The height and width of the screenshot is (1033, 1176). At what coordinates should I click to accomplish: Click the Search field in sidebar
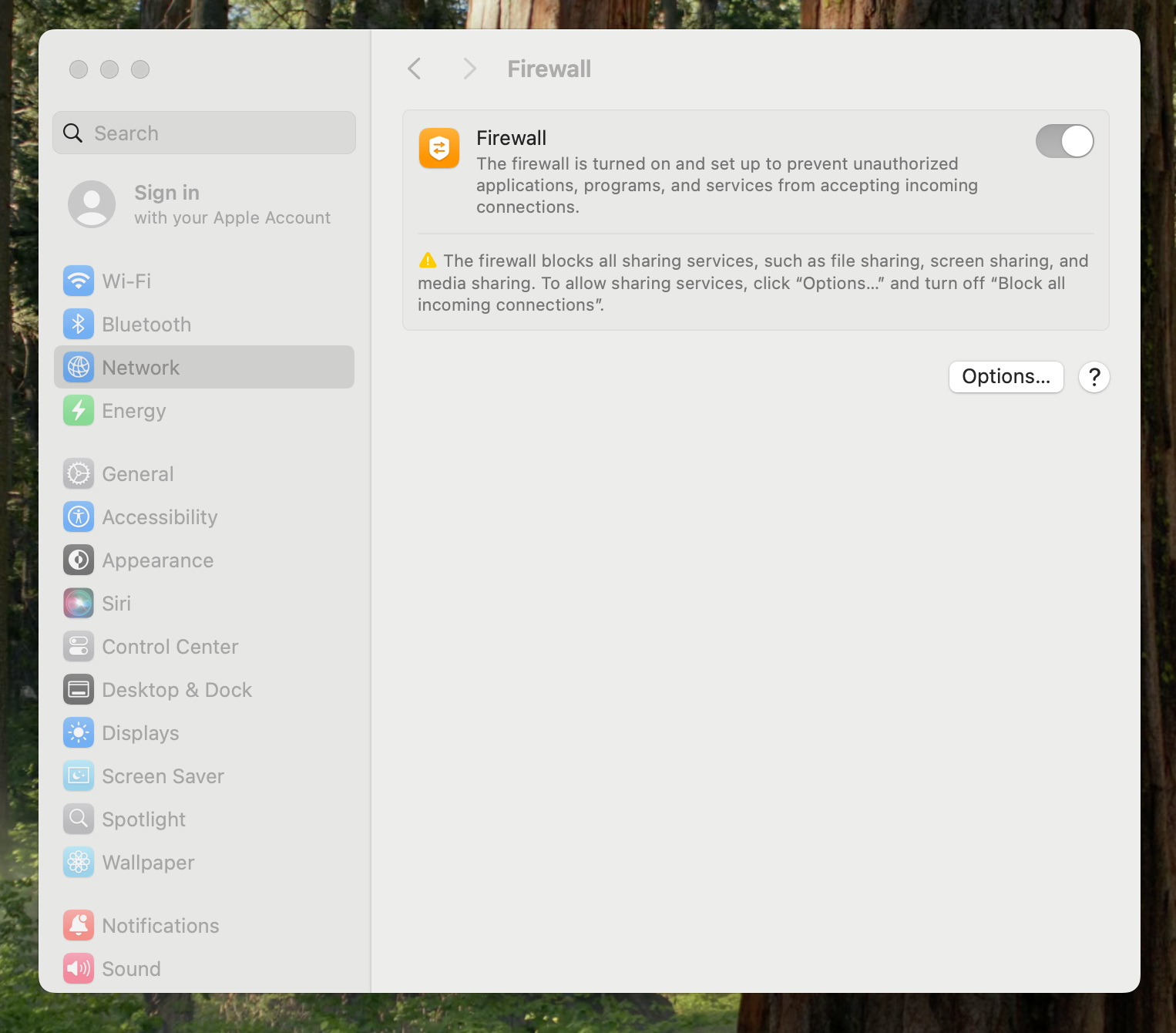coord(204,133)
